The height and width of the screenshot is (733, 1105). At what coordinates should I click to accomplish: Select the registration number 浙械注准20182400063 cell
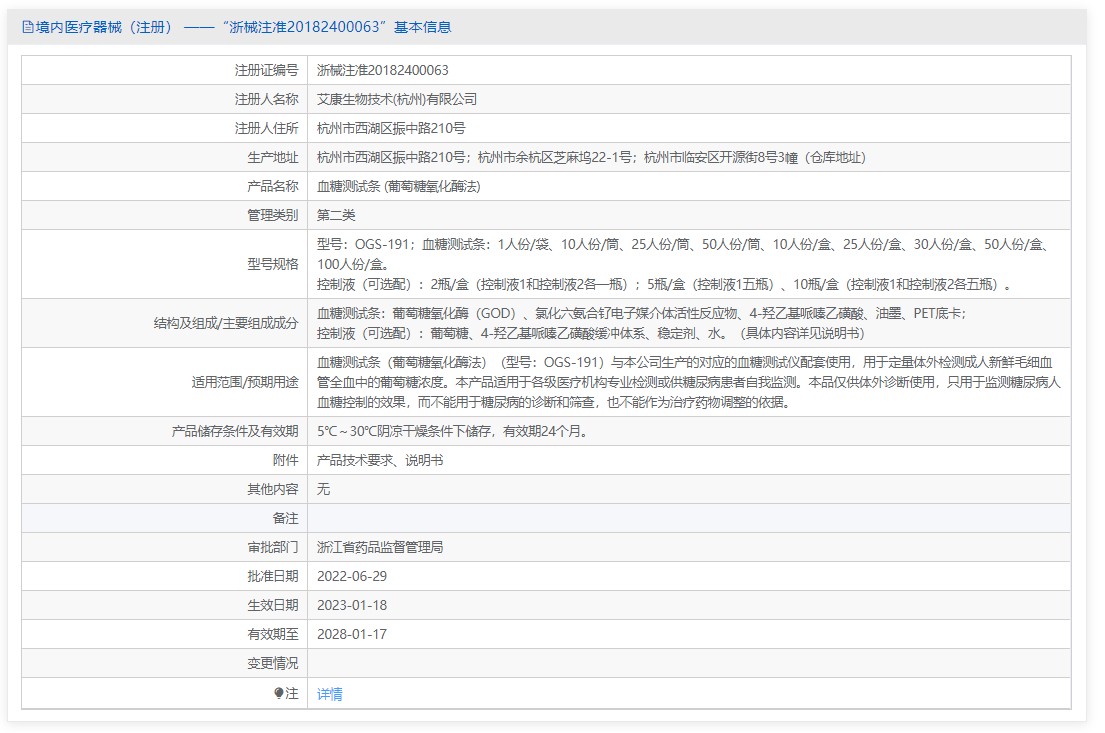[382, 70]
